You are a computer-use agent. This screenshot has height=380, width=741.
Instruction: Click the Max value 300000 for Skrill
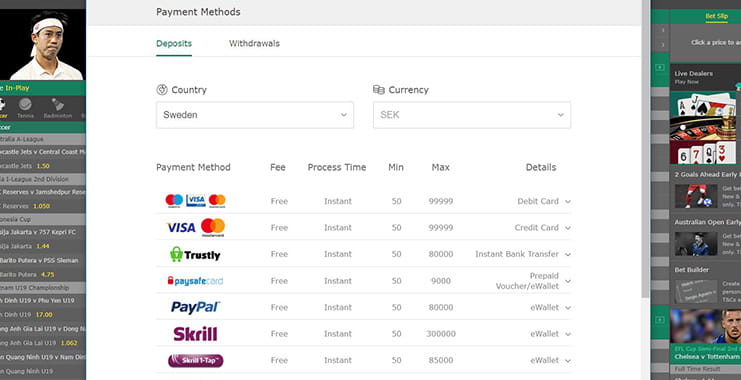[441, 334]
